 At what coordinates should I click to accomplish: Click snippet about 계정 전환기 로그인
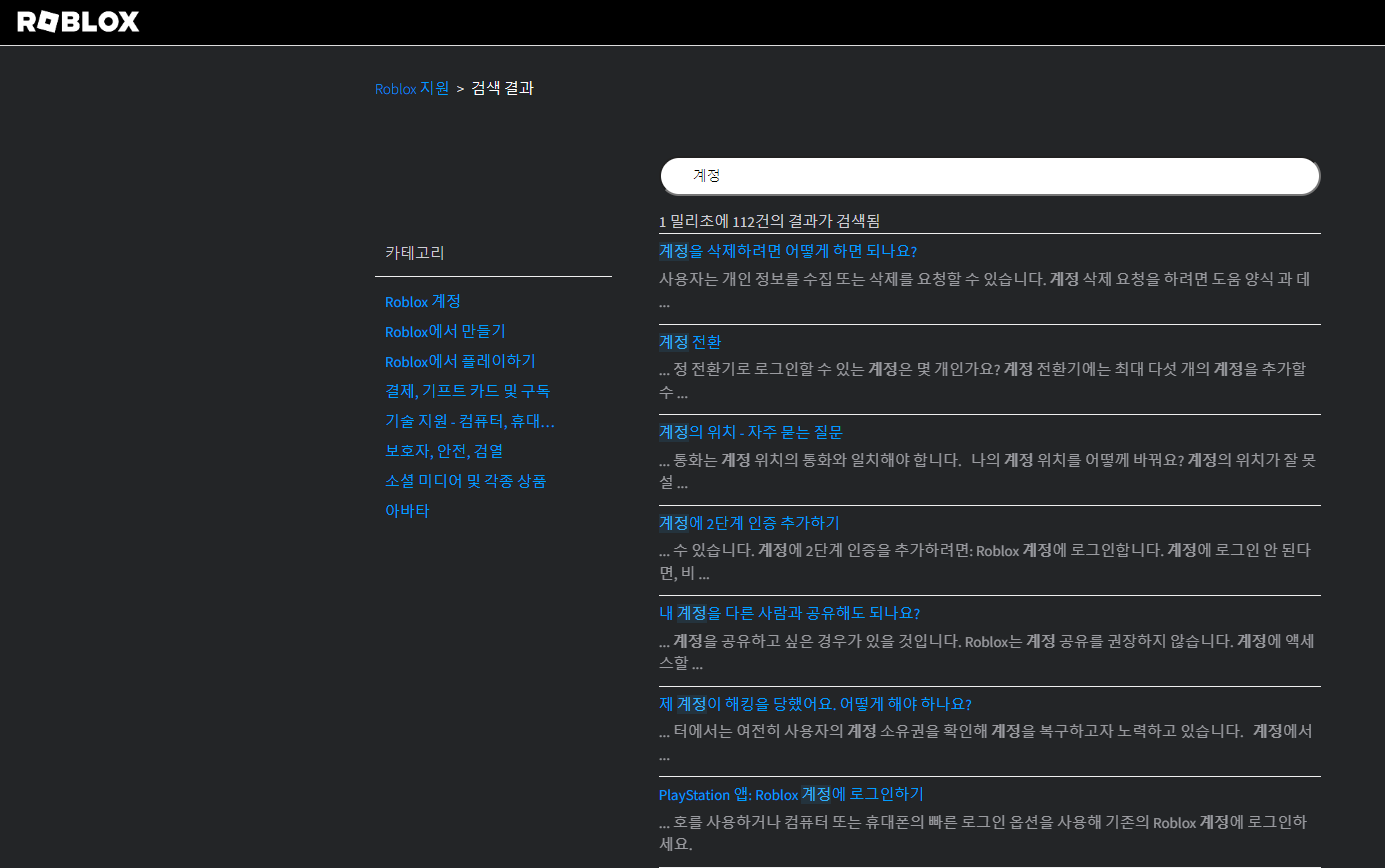click(983, 381)
